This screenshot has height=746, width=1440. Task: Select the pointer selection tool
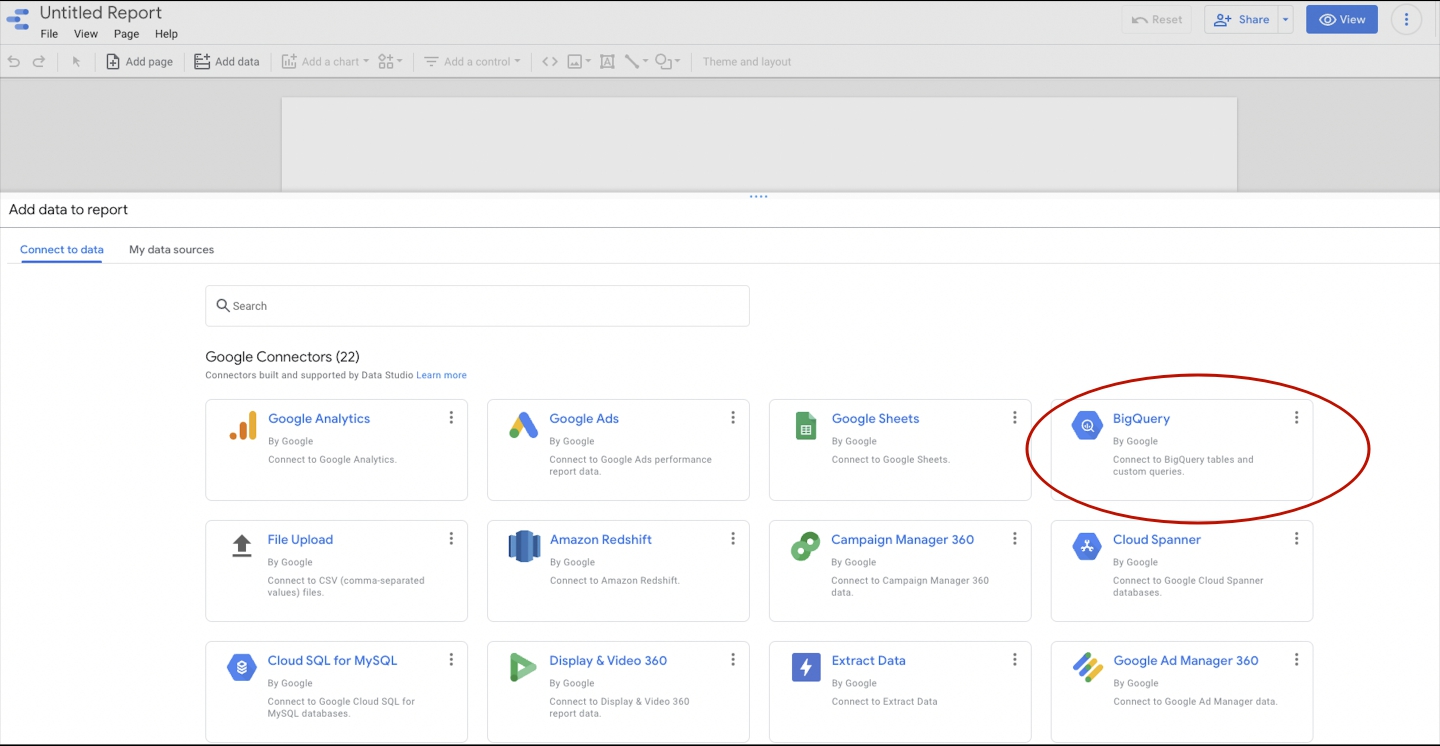click(x=76, y=62)
